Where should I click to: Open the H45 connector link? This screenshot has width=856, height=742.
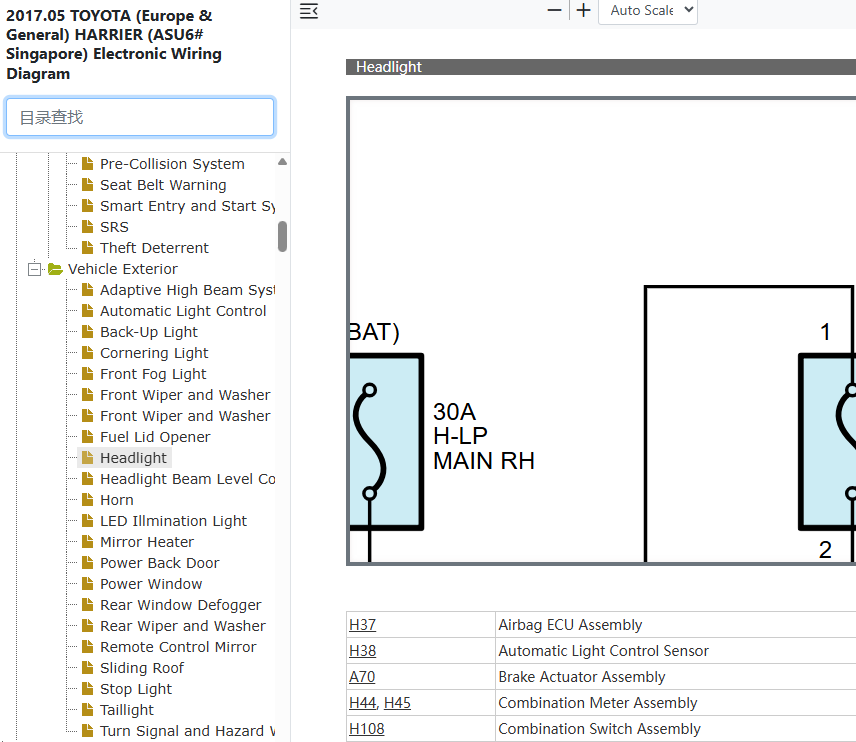(x=397, y=703)
